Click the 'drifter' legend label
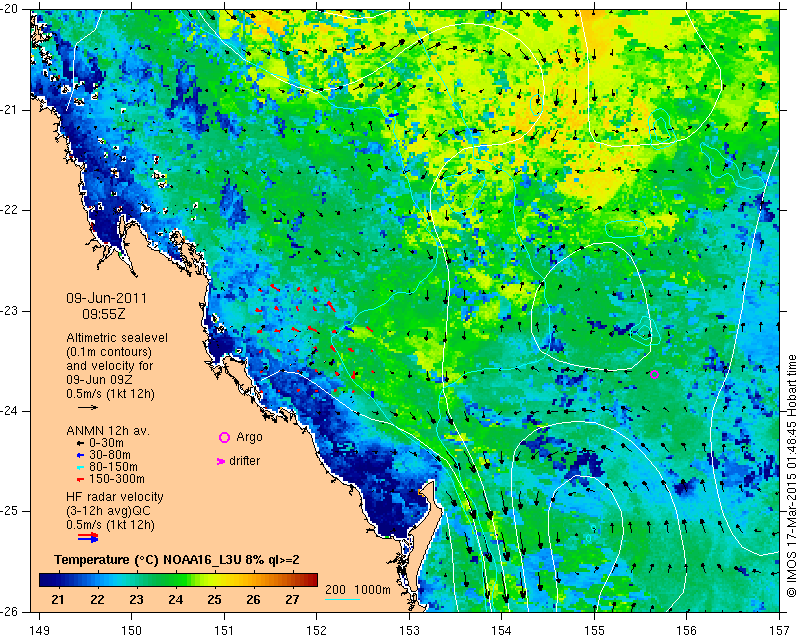The image size is (800, 640). pos(244,461)
